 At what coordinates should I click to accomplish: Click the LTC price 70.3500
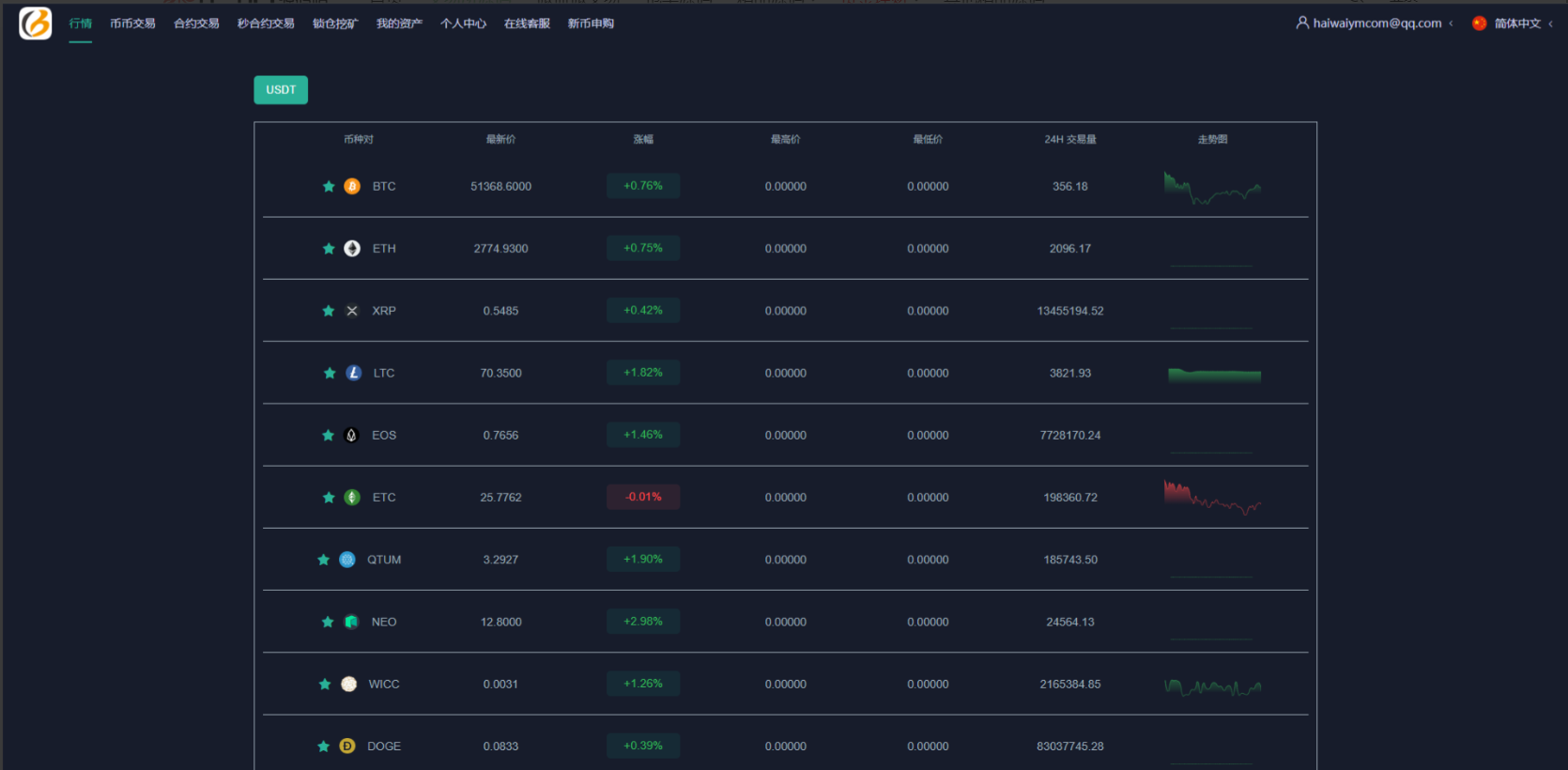pyautogui.click(x=500, y=373)
